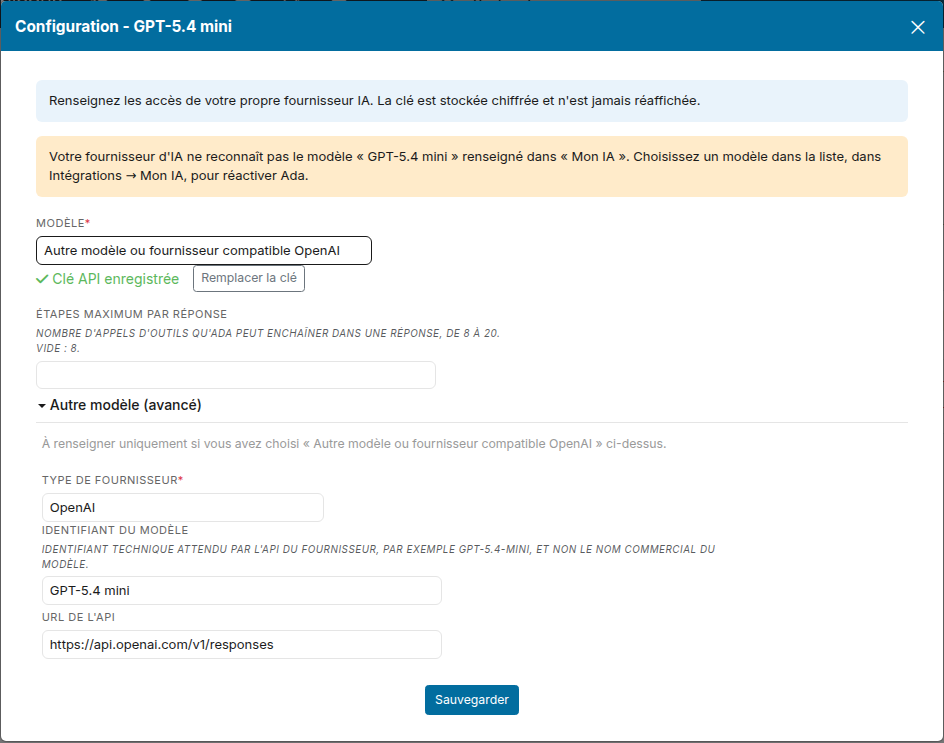Viewport: 944px width, 743px height.
Task: Click the ÉTAPES MAXIMUM PAR RÉPONSE label
Action: [131, 314]
